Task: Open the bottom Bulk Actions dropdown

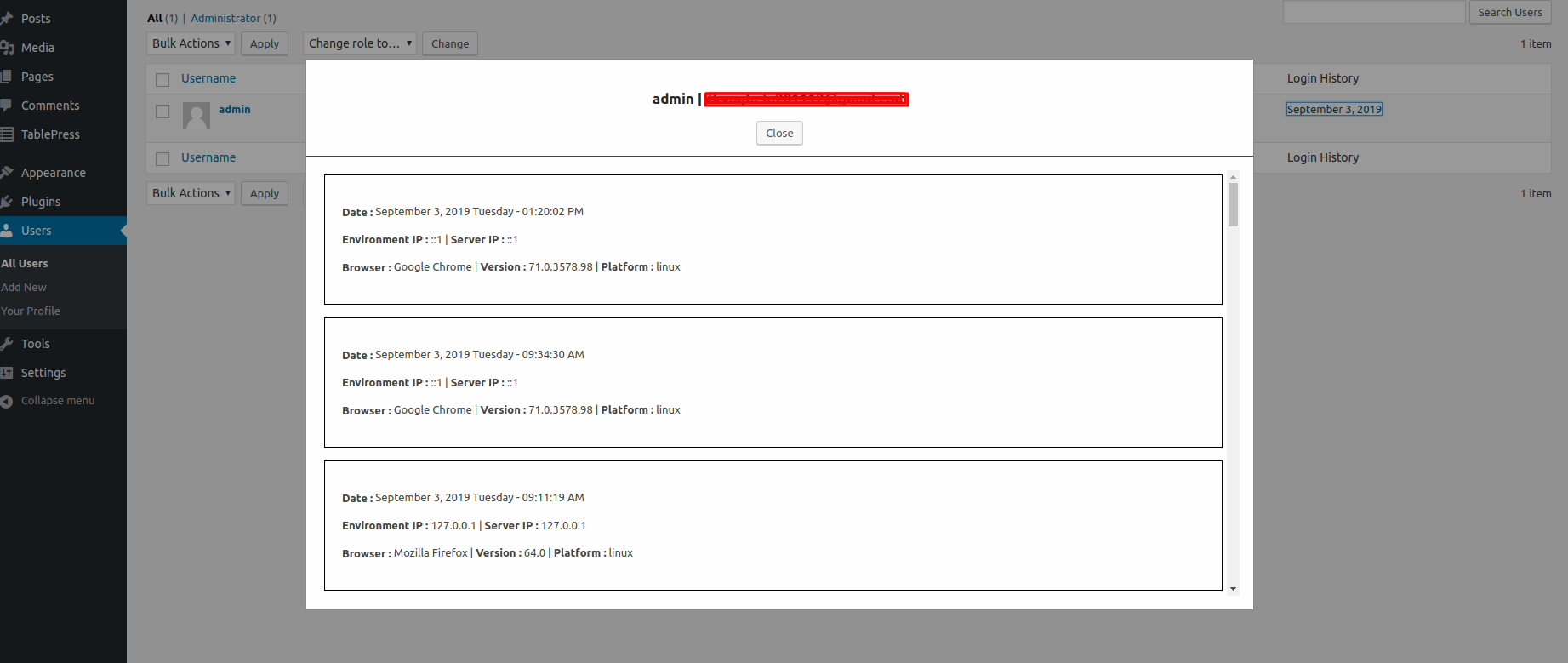Action: (191, 193)
